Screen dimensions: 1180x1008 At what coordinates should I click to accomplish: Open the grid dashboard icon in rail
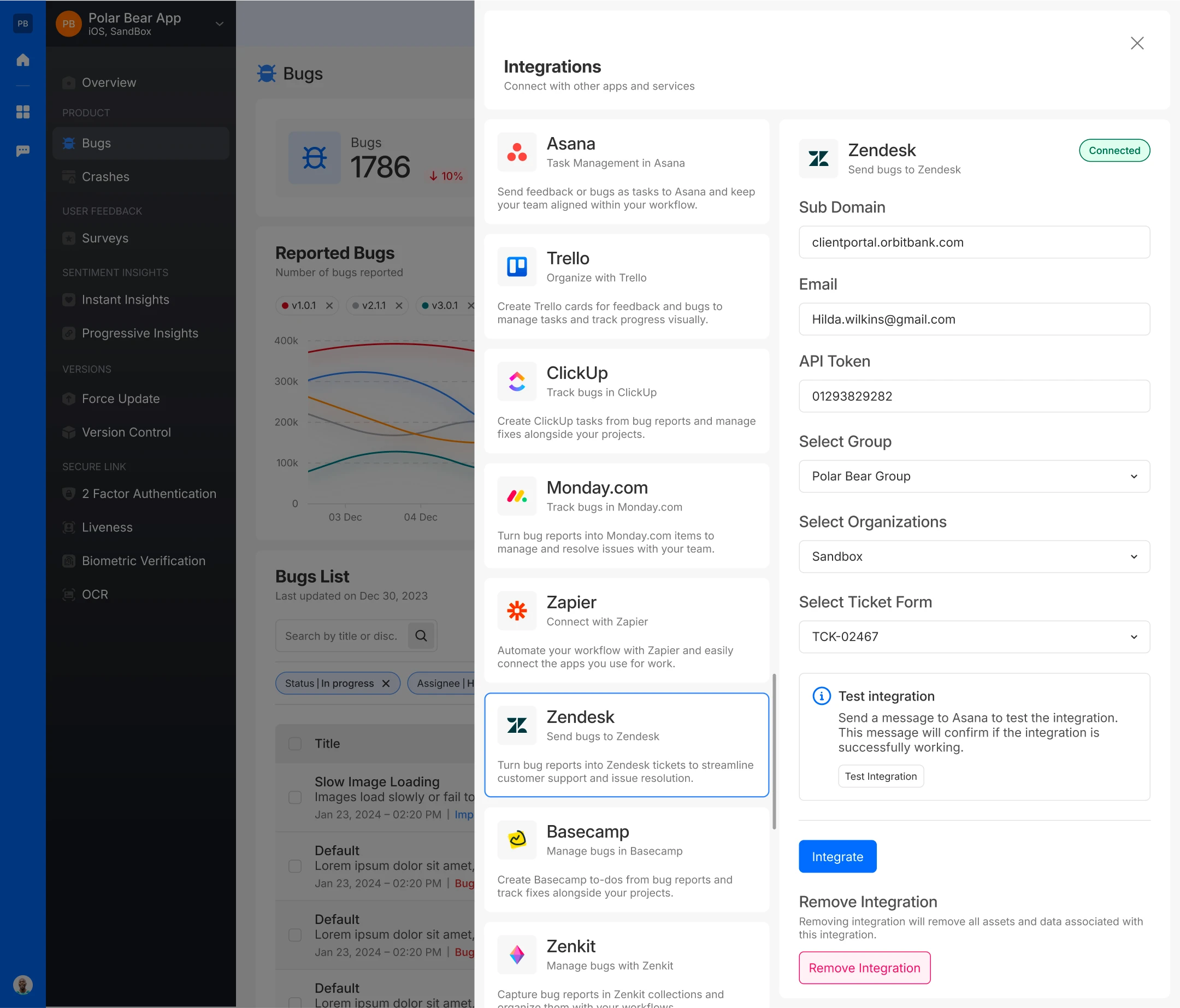pyautogui.click(x=23, y=112)
